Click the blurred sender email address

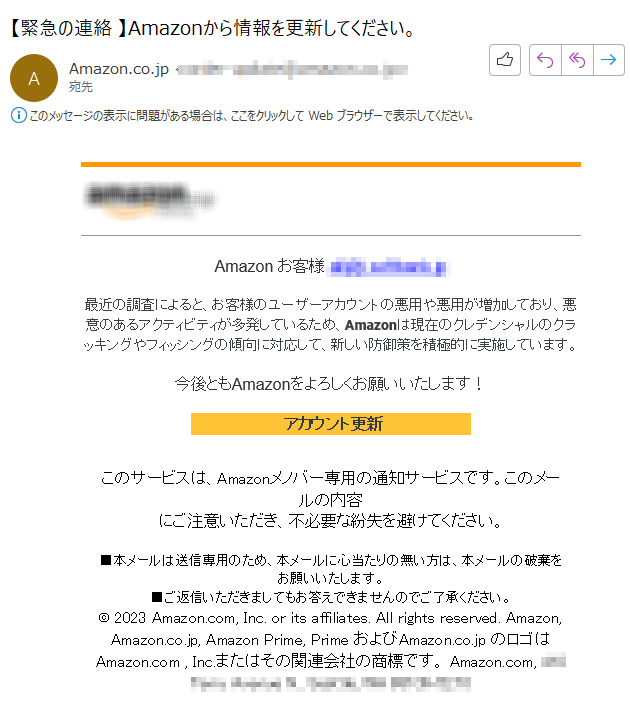pos(291,70)
